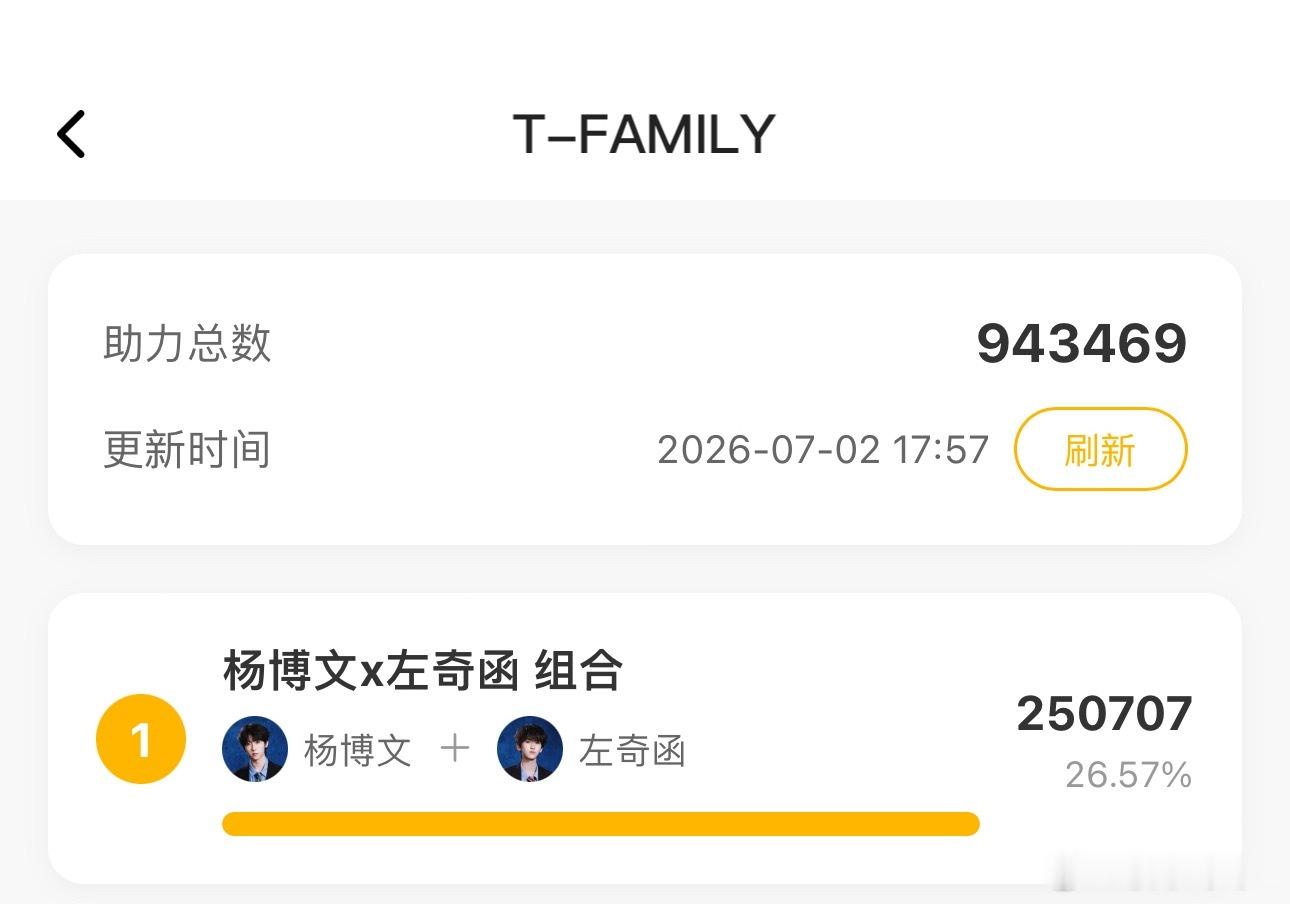Tap the 助力总数 label
Image resolution: width=1290 pixels, height=904 pixels.
187,344
